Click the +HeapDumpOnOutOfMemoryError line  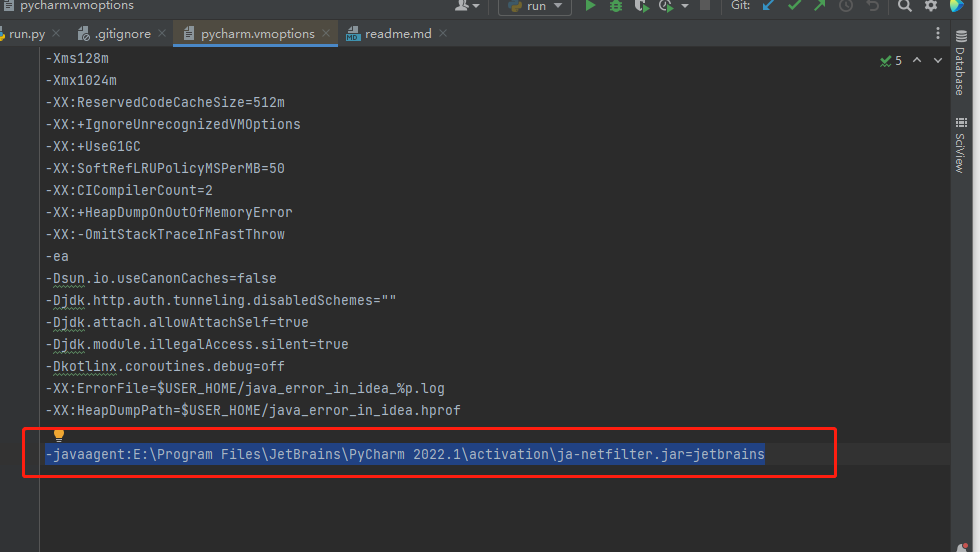[x=169, y=213]
